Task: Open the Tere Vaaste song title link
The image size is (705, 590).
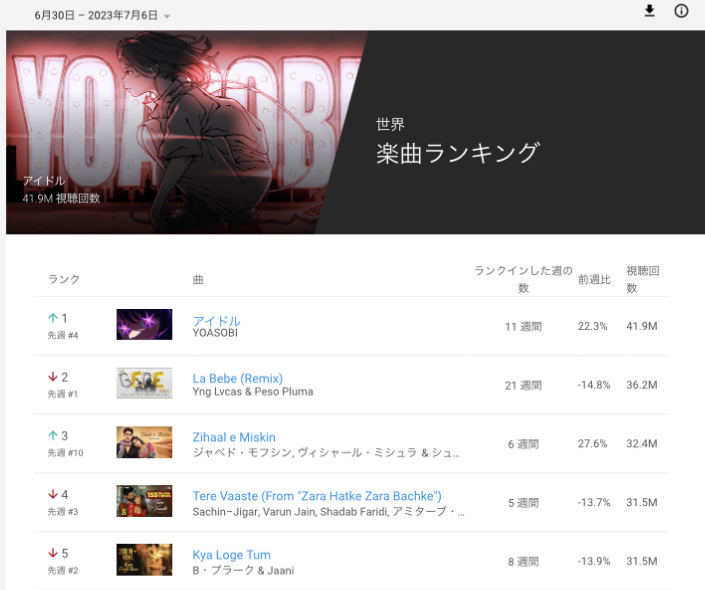Action: click(x=317, y=496)
